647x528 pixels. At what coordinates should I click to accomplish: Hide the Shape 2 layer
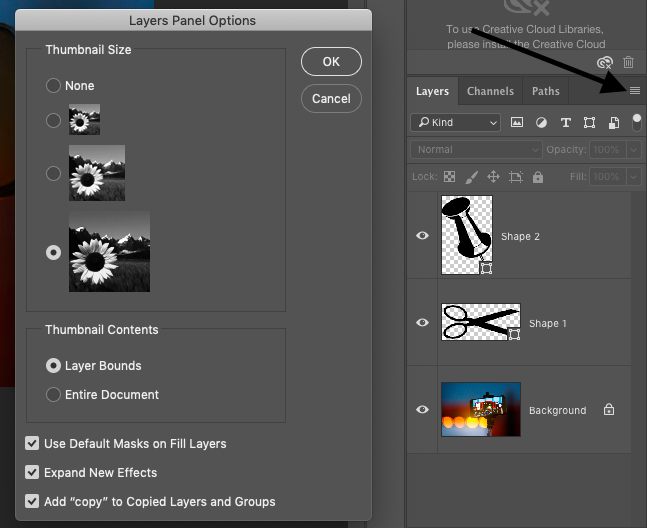[x=422, y=236]
